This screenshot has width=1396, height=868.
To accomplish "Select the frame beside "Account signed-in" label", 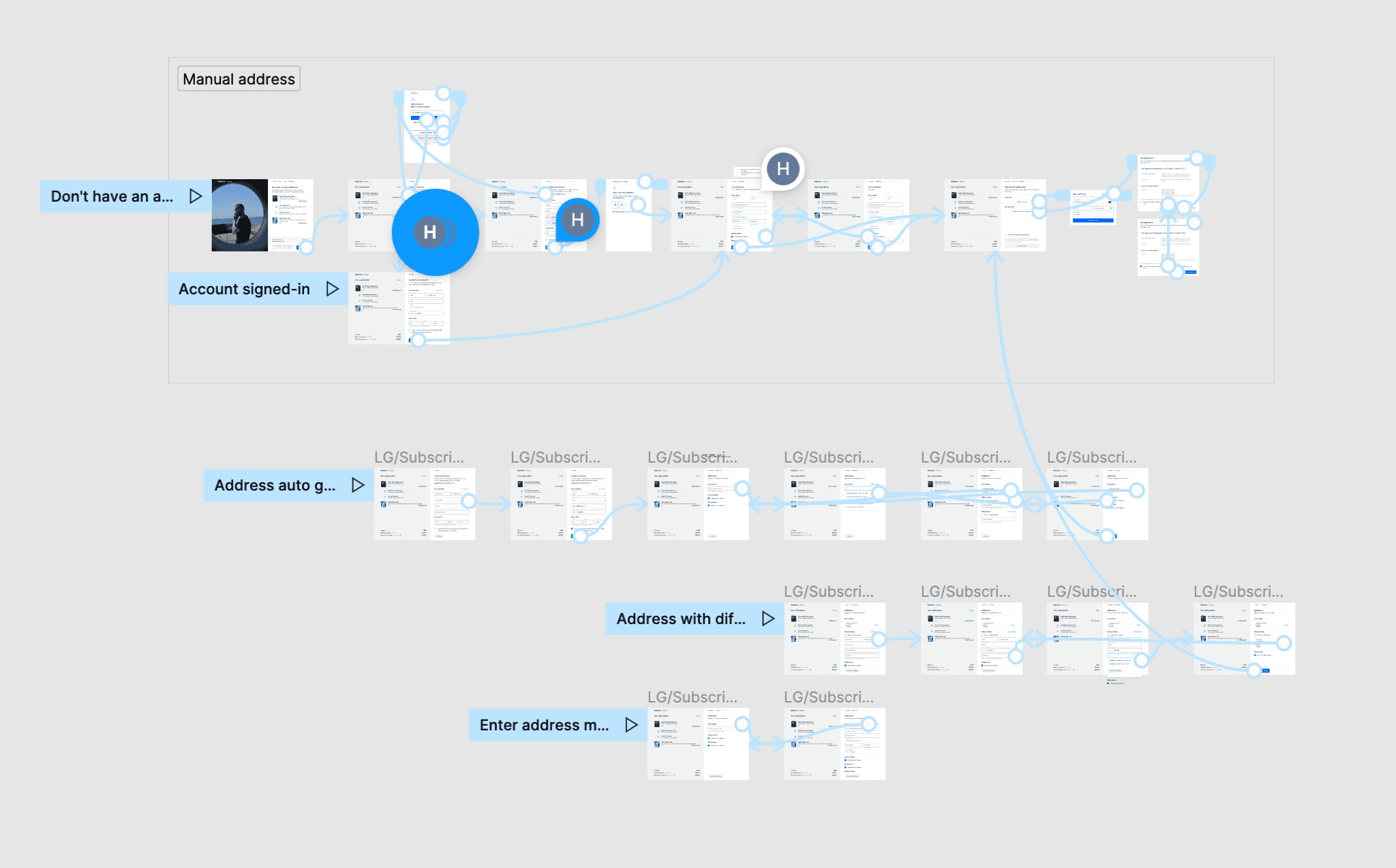I will [x=399, y=308].
